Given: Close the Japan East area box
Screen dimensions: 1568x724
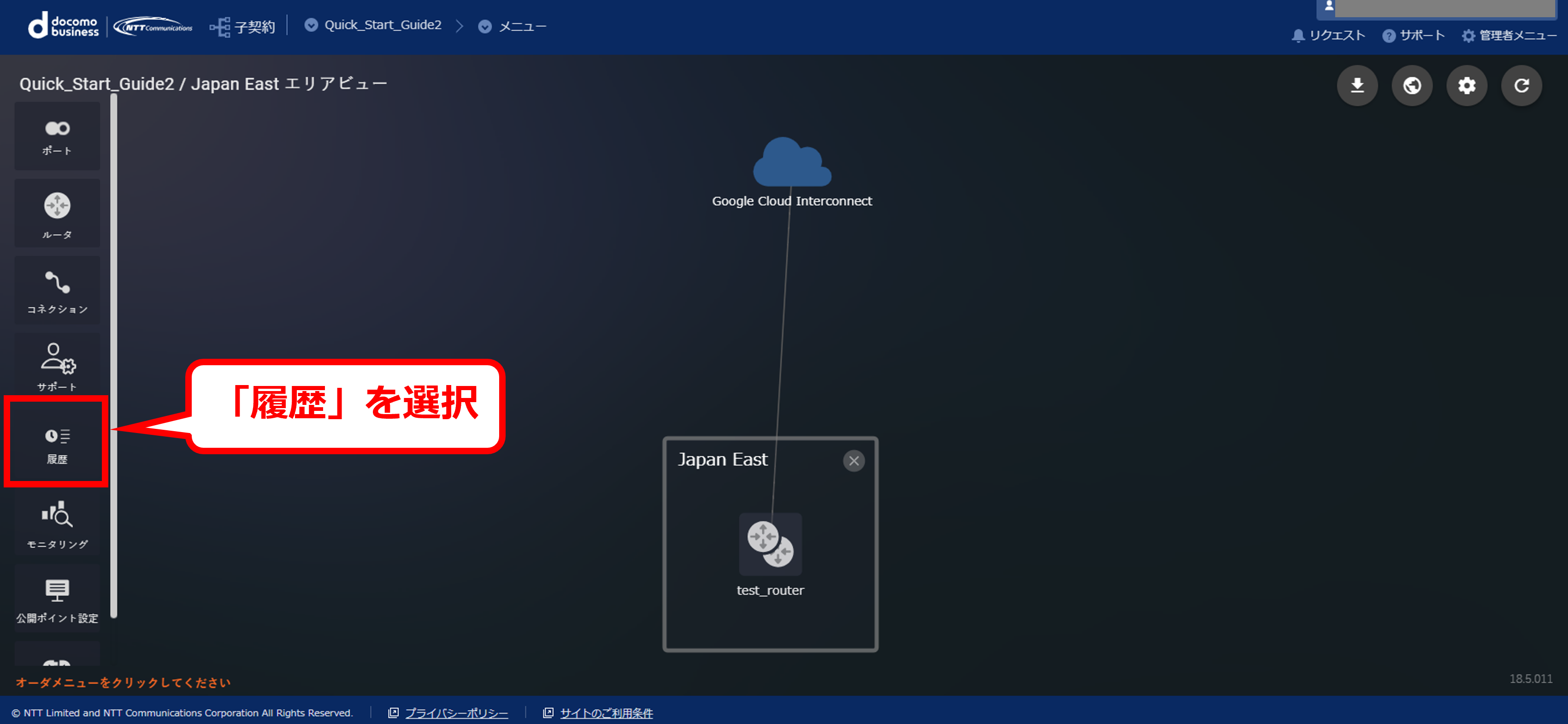Looking at the screenshot, I should pos(854,461).
